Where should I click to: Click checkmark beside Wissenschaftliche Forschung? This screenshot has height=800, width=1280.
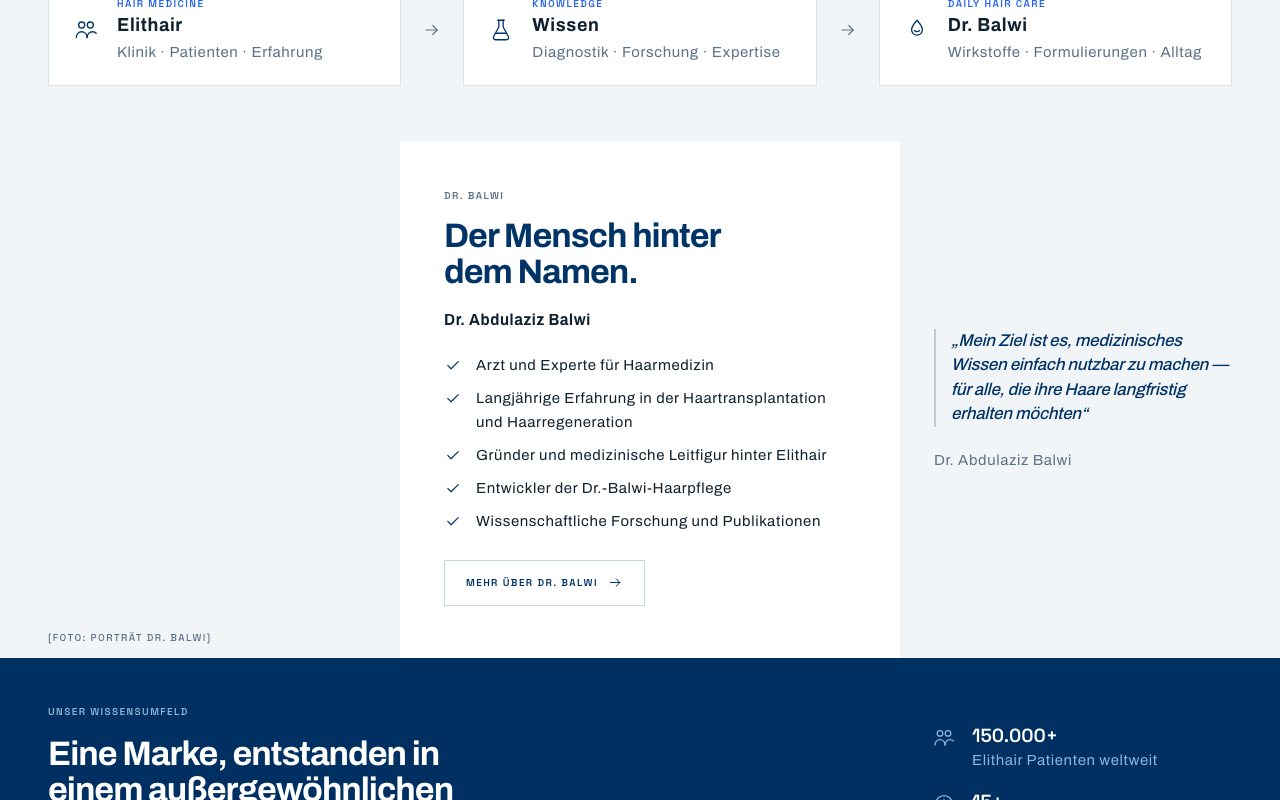tap(453, 522)
